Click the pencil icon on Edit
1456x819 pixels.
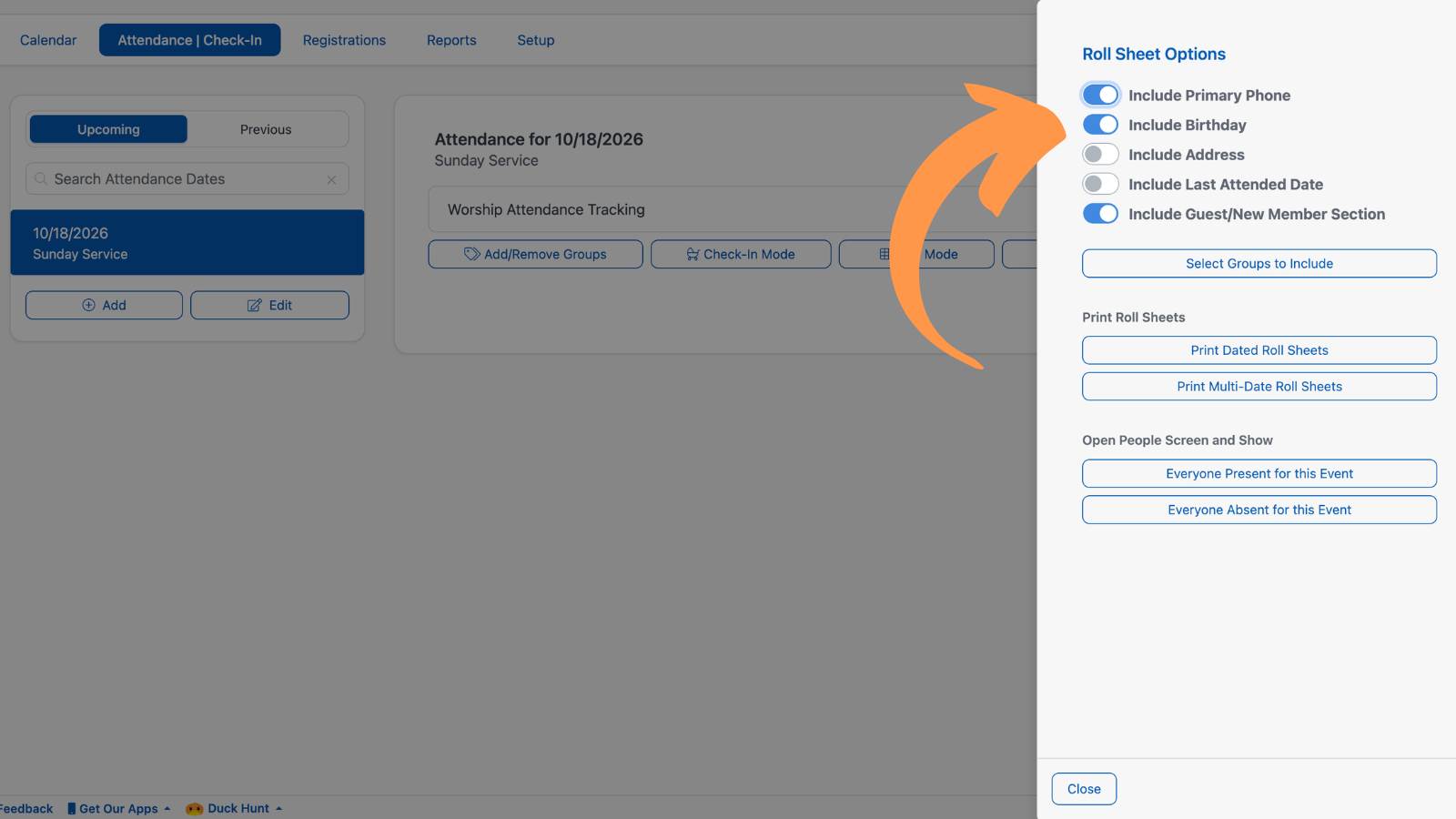click(255, 306)
